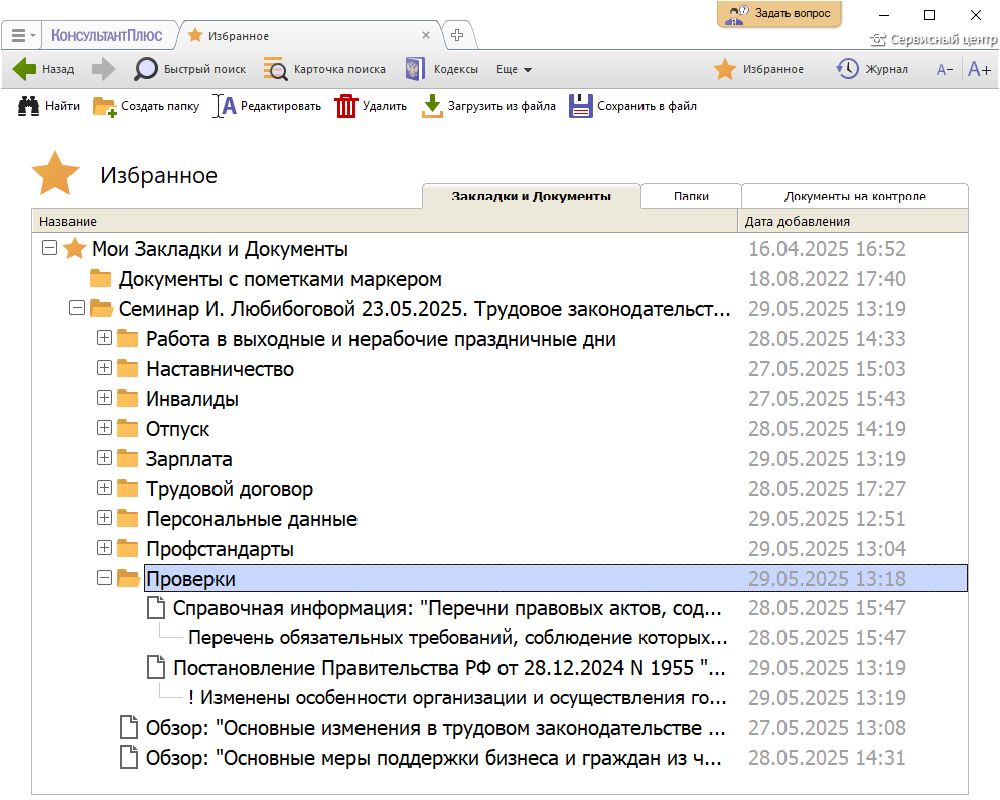This screenshot has height=800, width=1000.
Task: Expand the Инвалиды folder
Action: point(104,397)
